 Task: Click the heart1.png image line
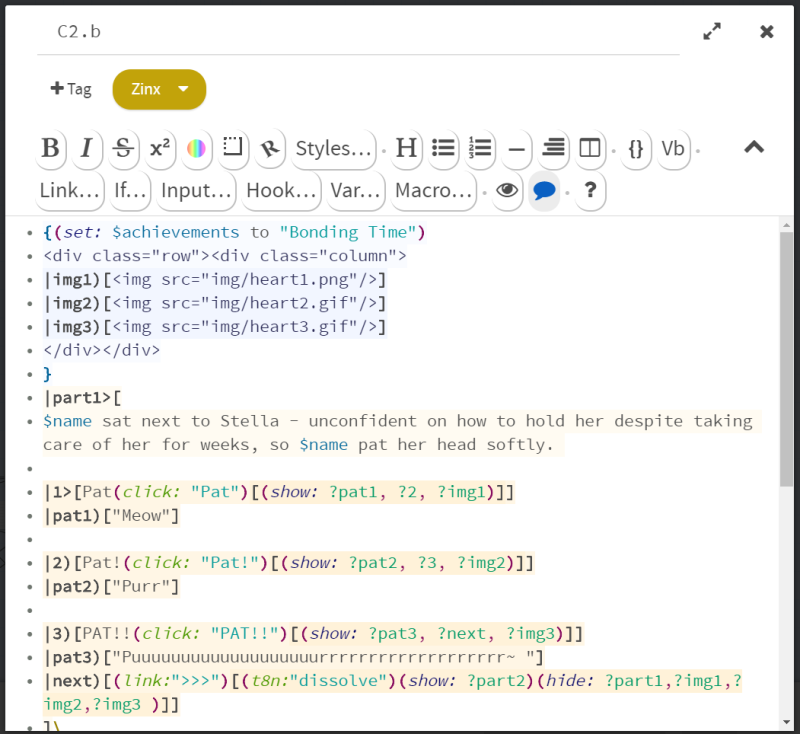[x=215, y=280]
